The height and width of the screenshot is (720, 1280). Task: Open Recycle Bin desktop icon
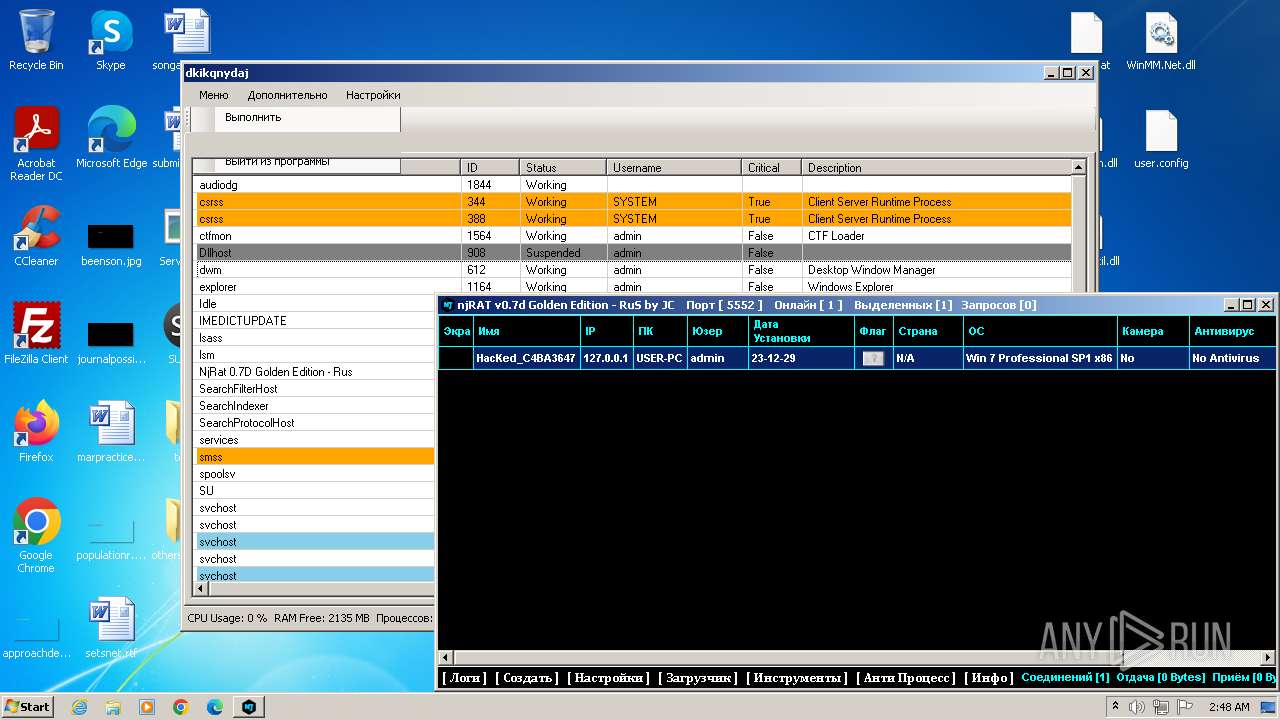tap(36, 40)
